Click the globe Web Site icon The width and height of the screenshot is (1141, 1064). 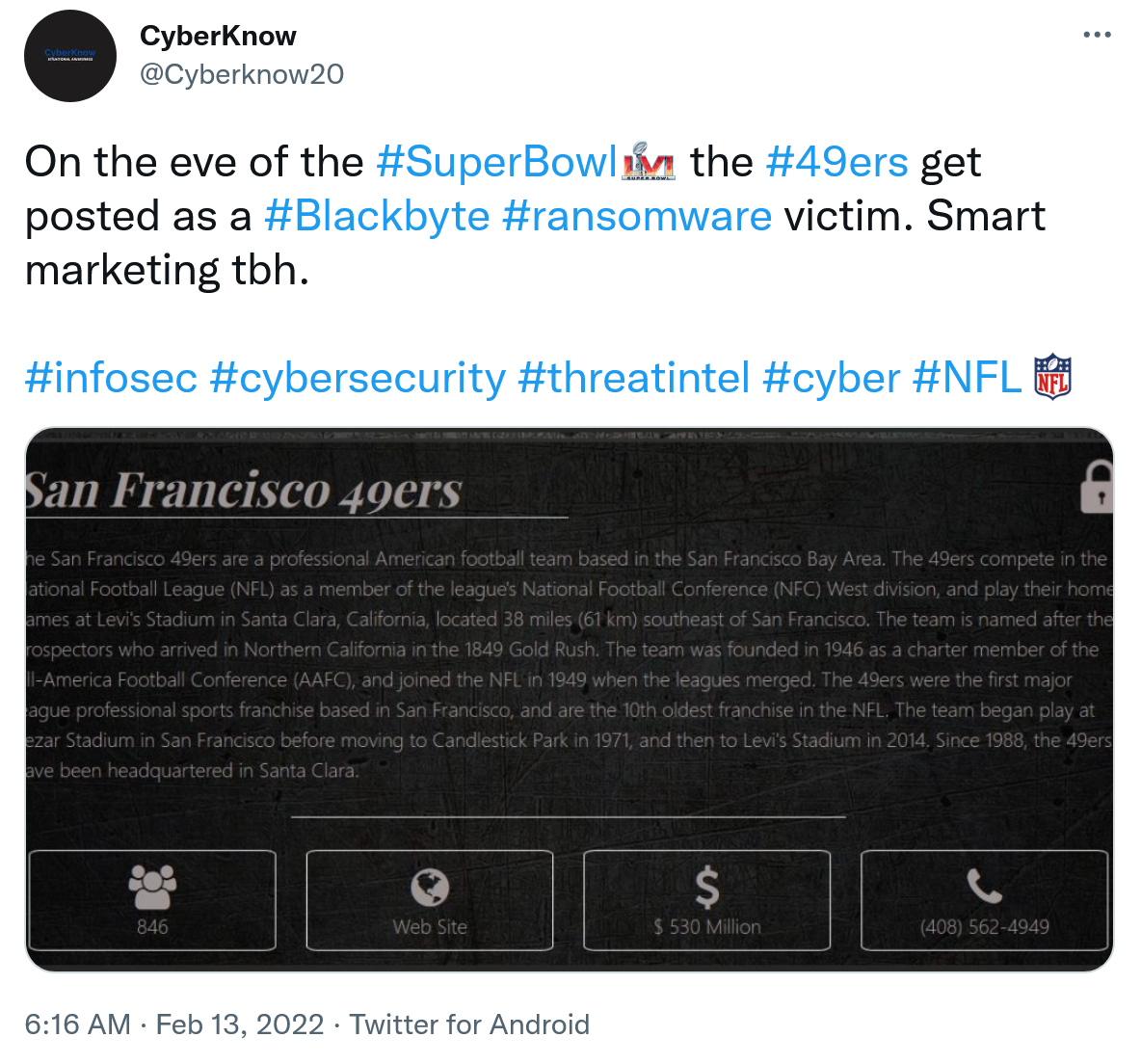click(430, 888)
